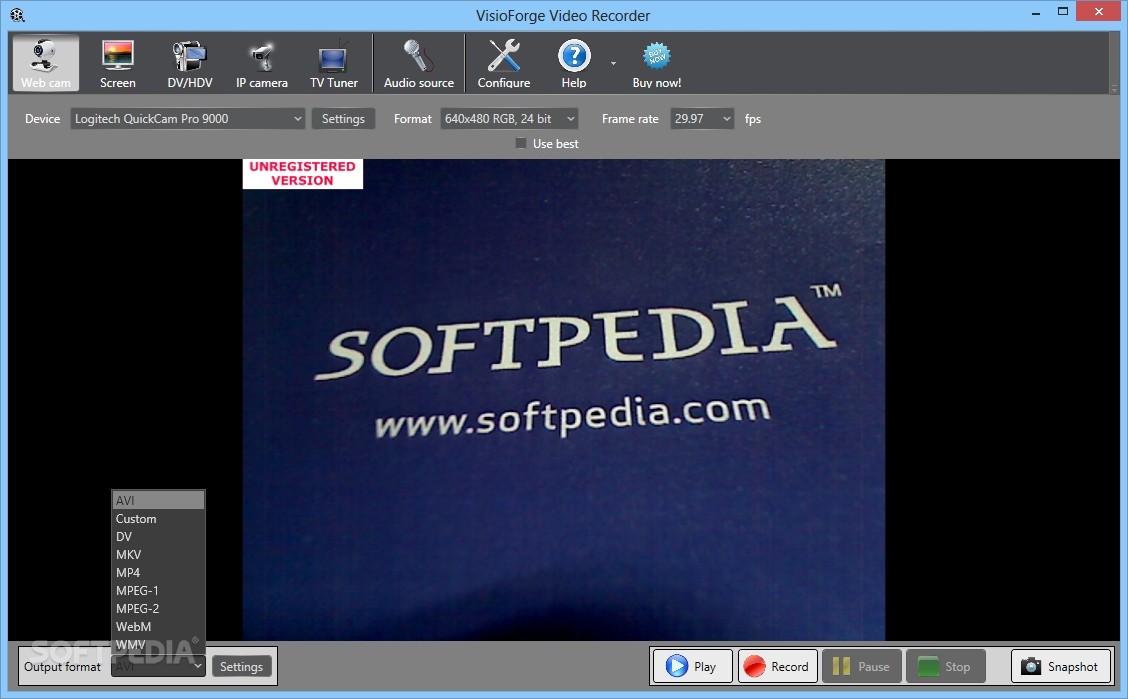Select the IP camera source
The height and width of the screenshot is (699, 1128).
pyautogui.click(x=262, y=63)
